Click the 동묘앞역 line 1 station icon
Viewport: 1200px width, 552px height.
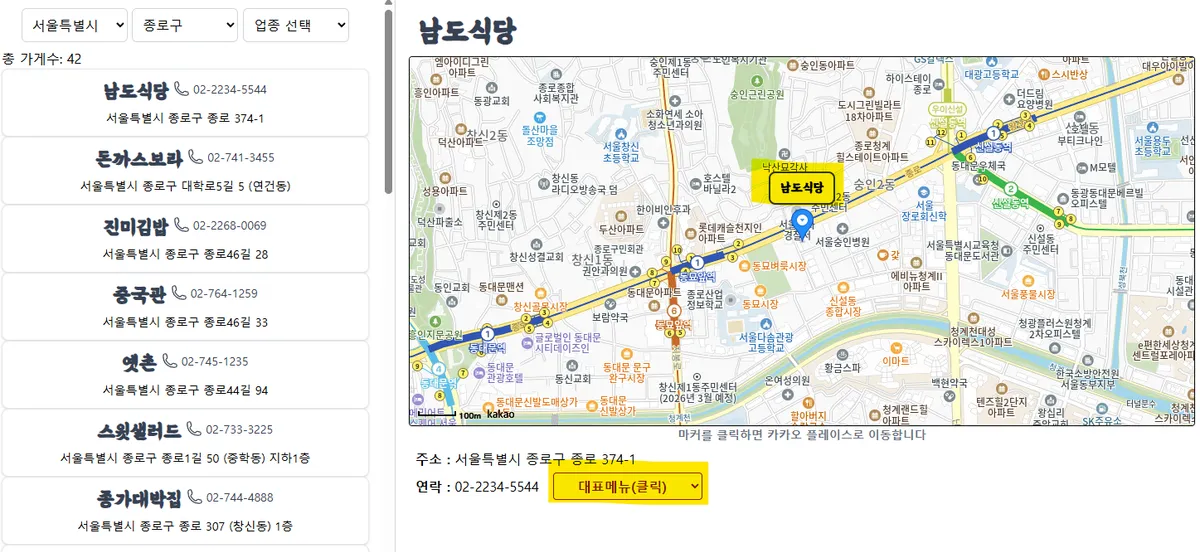(x=698, y=262)
